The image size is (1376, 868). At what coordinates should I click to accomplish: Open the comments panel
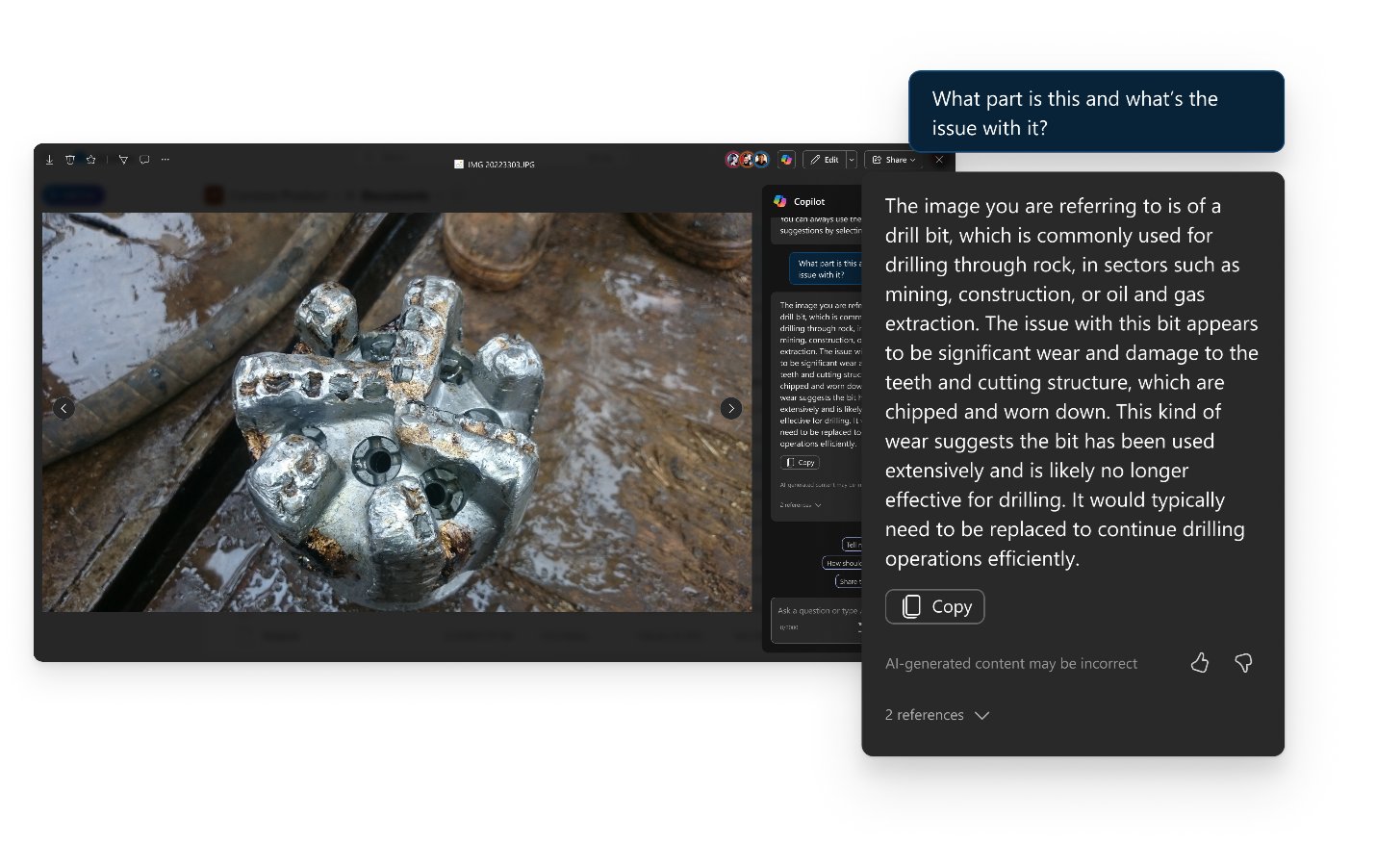[144, 159]
